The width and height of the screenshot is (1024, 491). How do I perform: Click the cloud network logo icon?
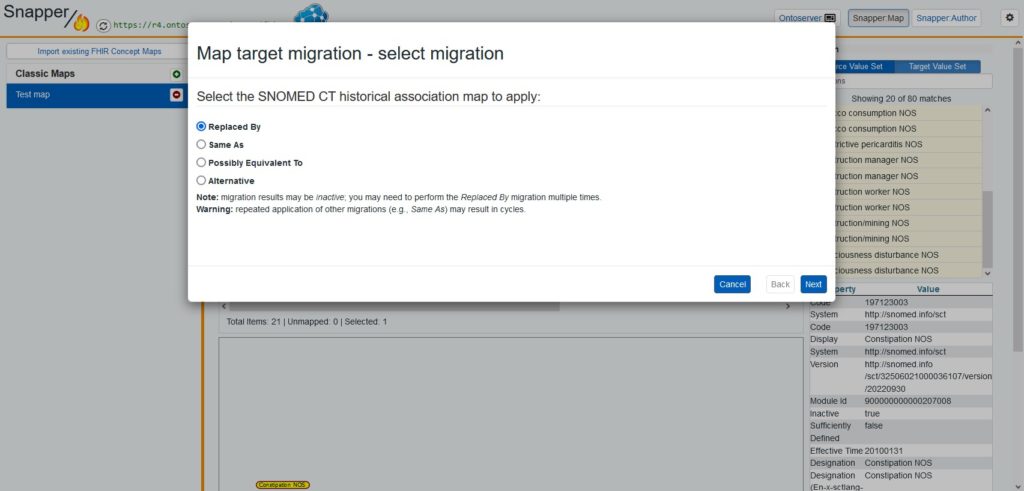pos(311,13)
